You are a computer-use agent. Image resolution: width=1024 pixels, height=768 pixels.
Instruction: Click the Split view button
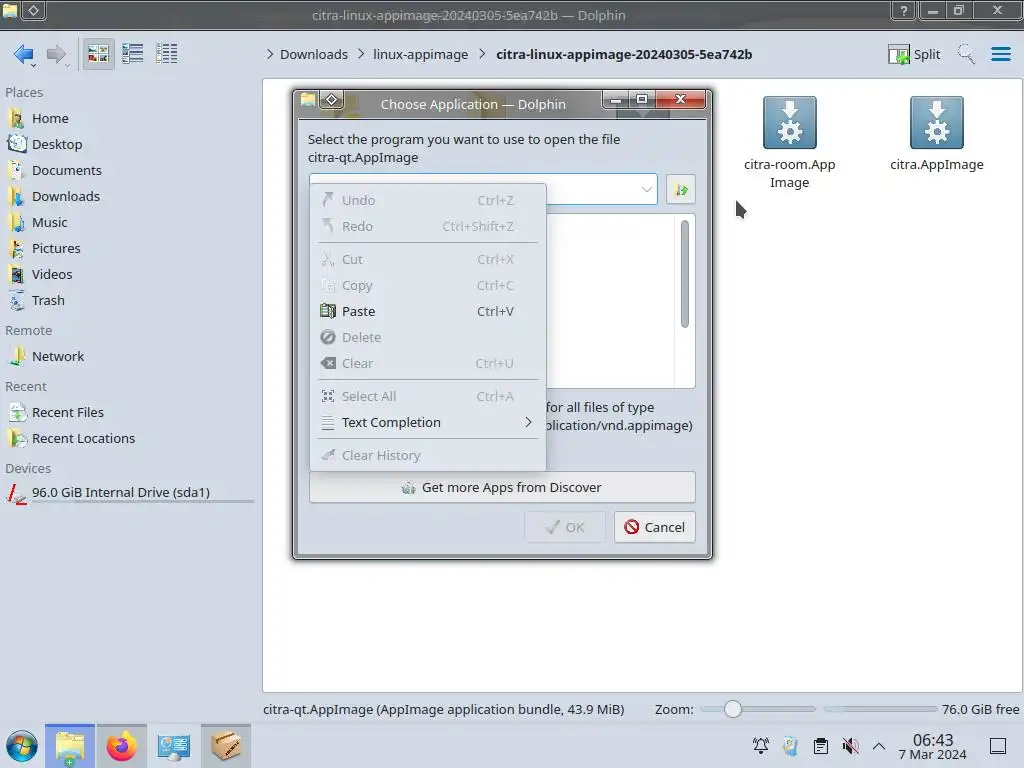tap(914, 54)
